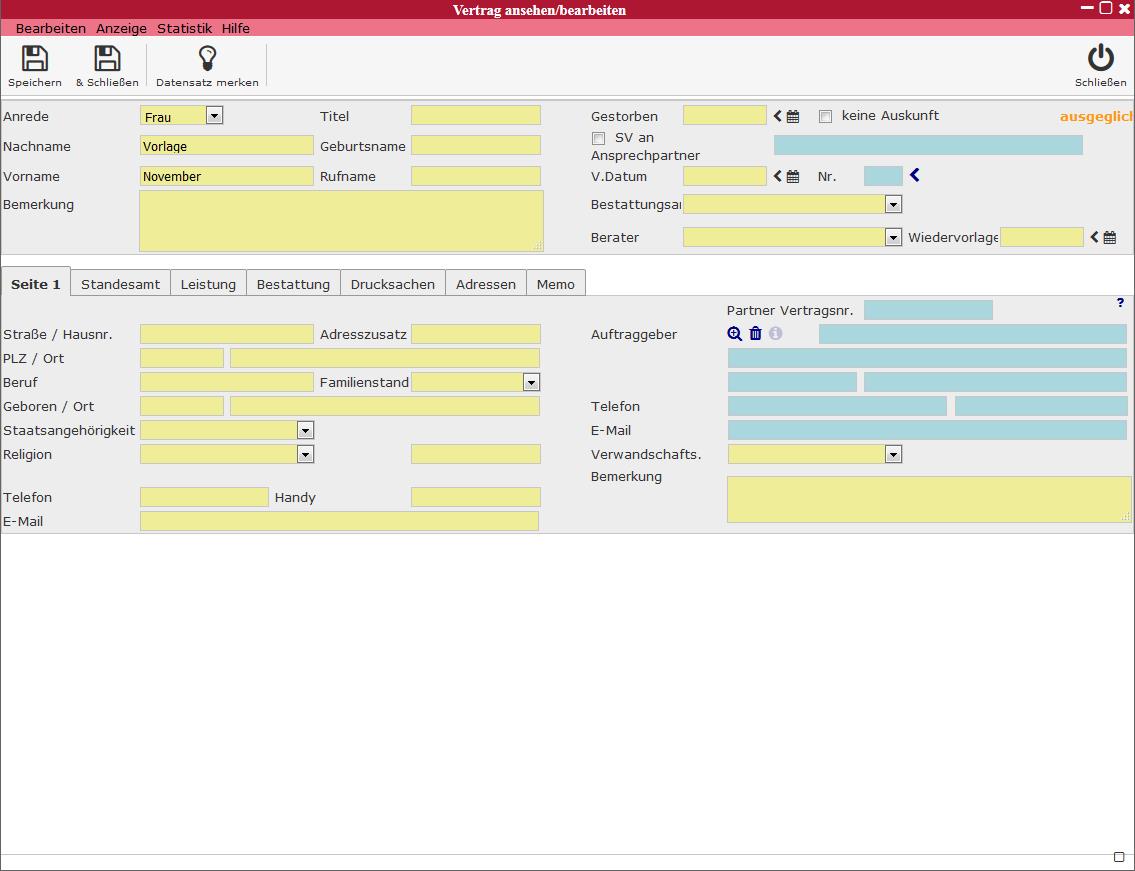Toggle the SV an Ansprechpartner checkbox

pos(598,139)
